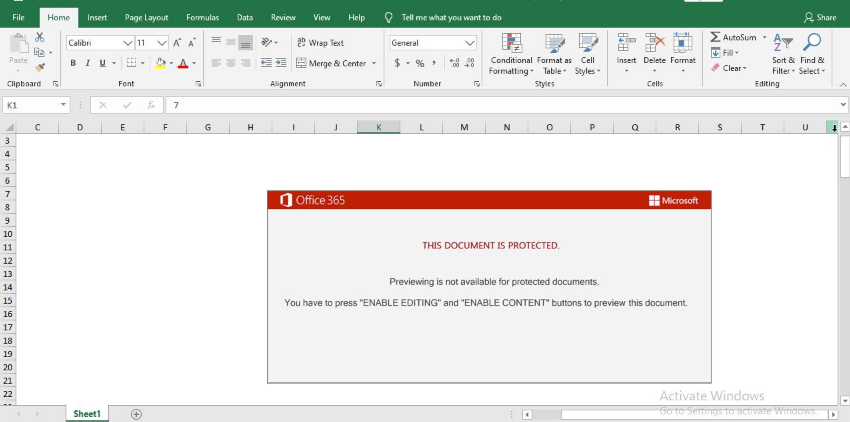The width and height of the screenshot is (850, 422).
Task: Click the Select All corner triangle
Action: [9, 127]
